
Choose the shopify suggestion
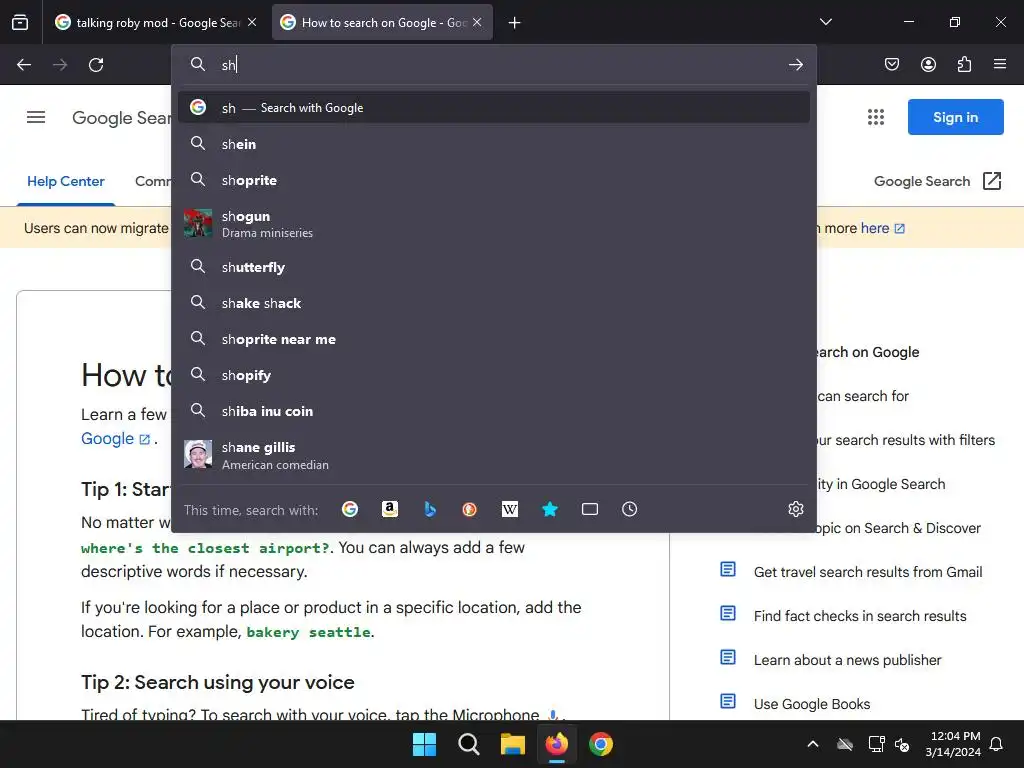(x=494, y=375)
